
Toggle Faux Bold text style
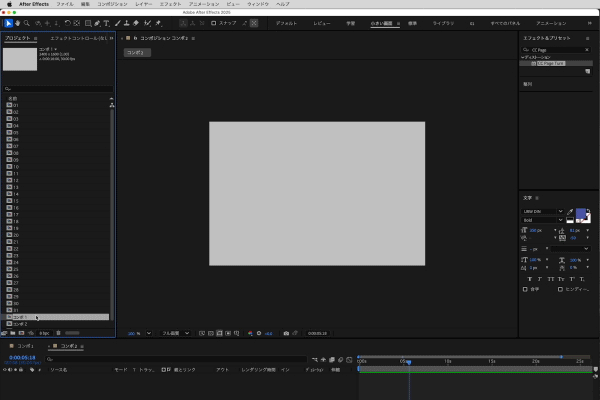coord(530,279)
